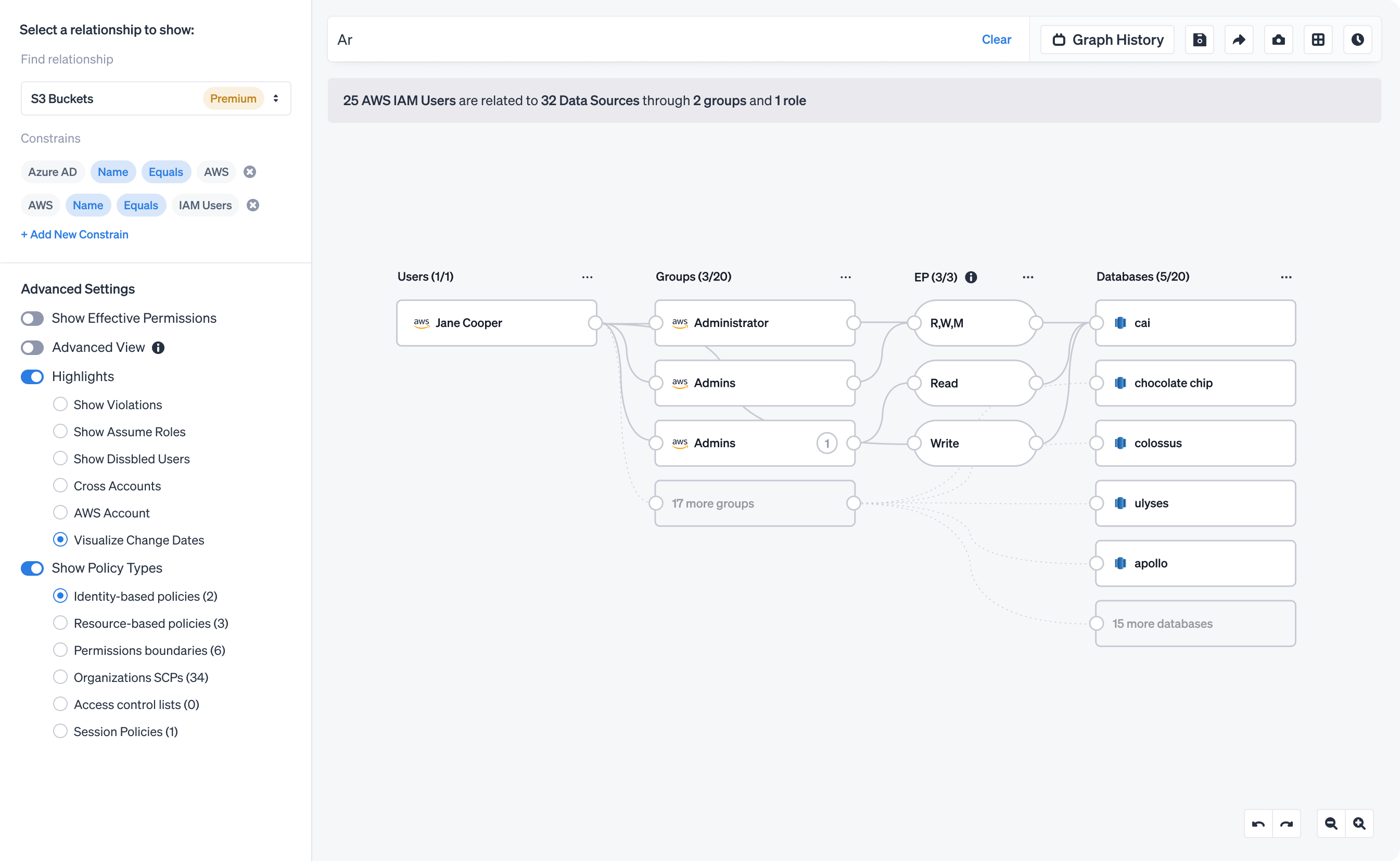Click the apollo bucket icon
Image resolution: width=1400 pixels, height=861 pixels.
click(x=1120, y=564)
